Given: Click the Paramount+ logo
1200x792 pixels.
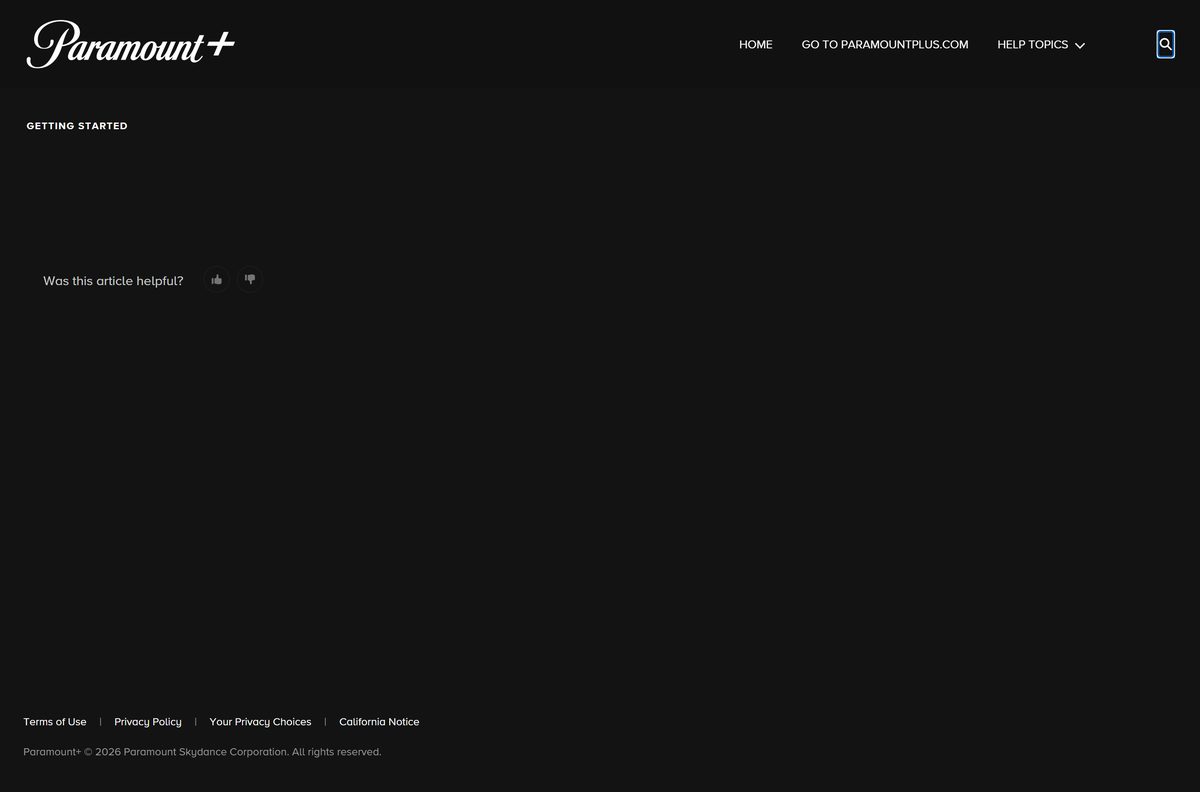Looking at the screenshot, I should point(131,44).
